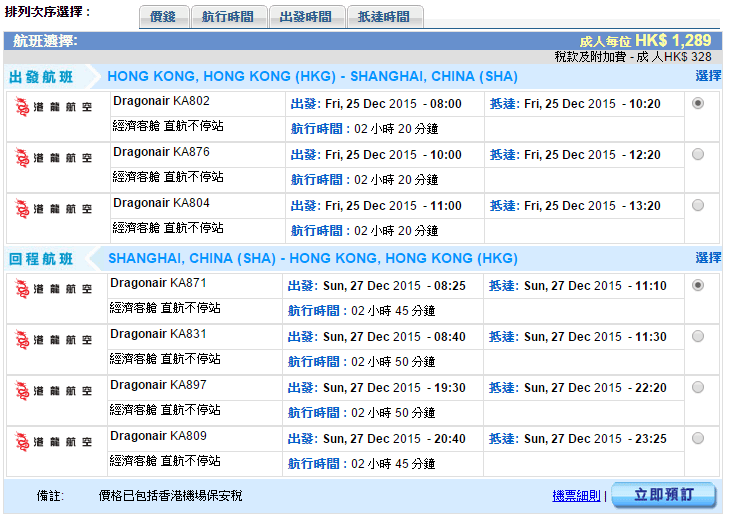Click Dragonair logo for flight KA804
729x518 pixels.
[56, 208]
